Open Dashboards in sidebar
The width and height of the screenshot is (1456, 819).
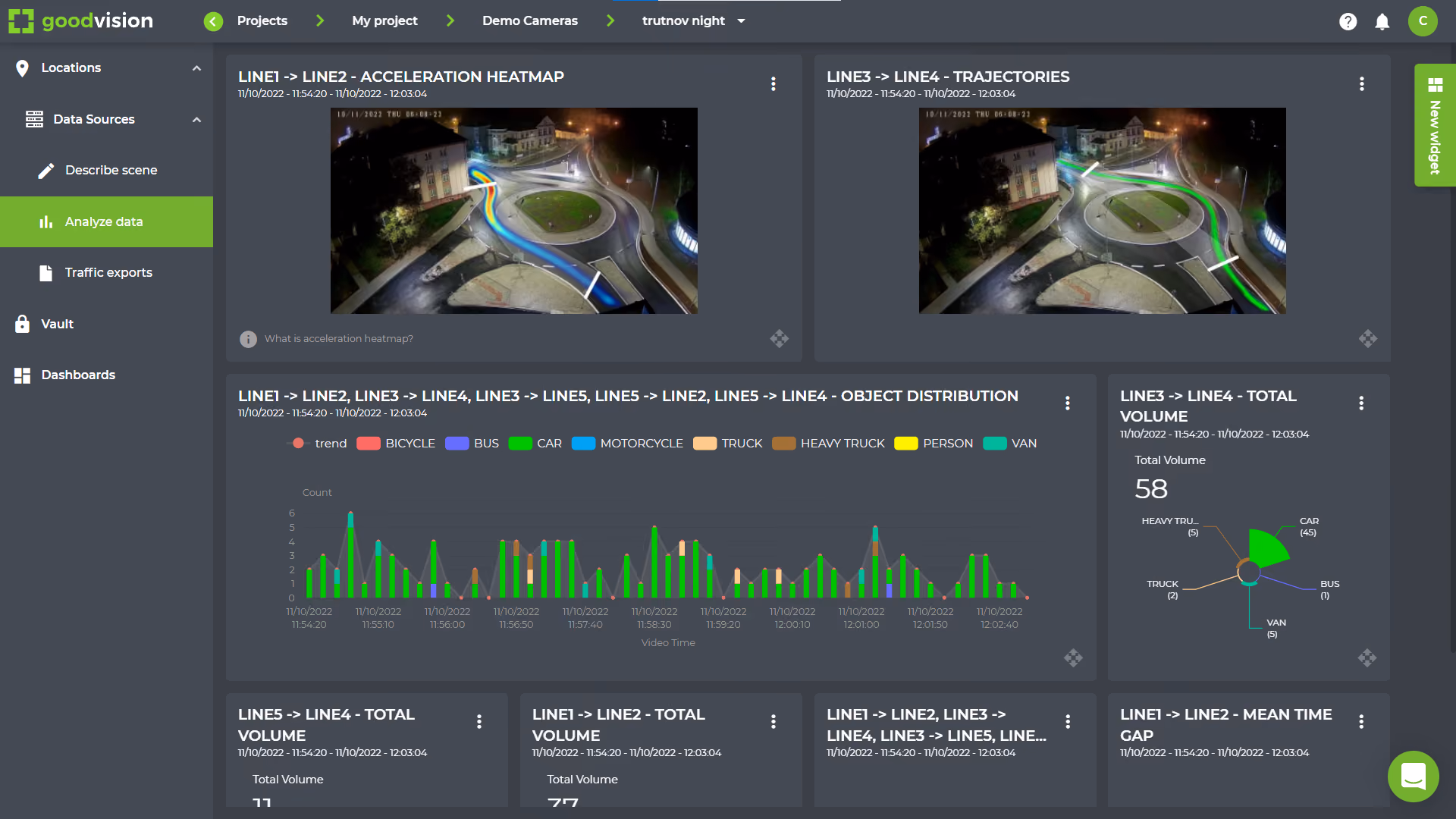pyautogui.click(x=106, y=375)
